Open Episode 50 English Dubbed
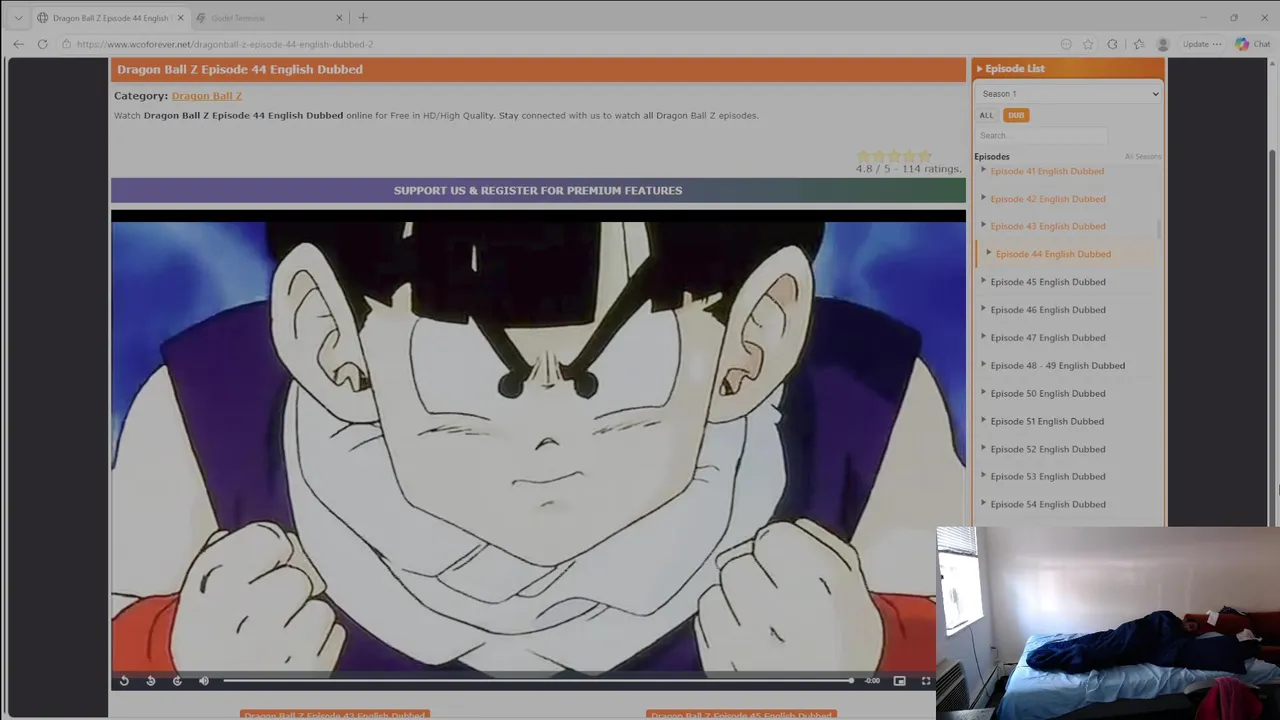Image resolution: width=1280 pixels, height=720 pixels. coord(1047,393)
